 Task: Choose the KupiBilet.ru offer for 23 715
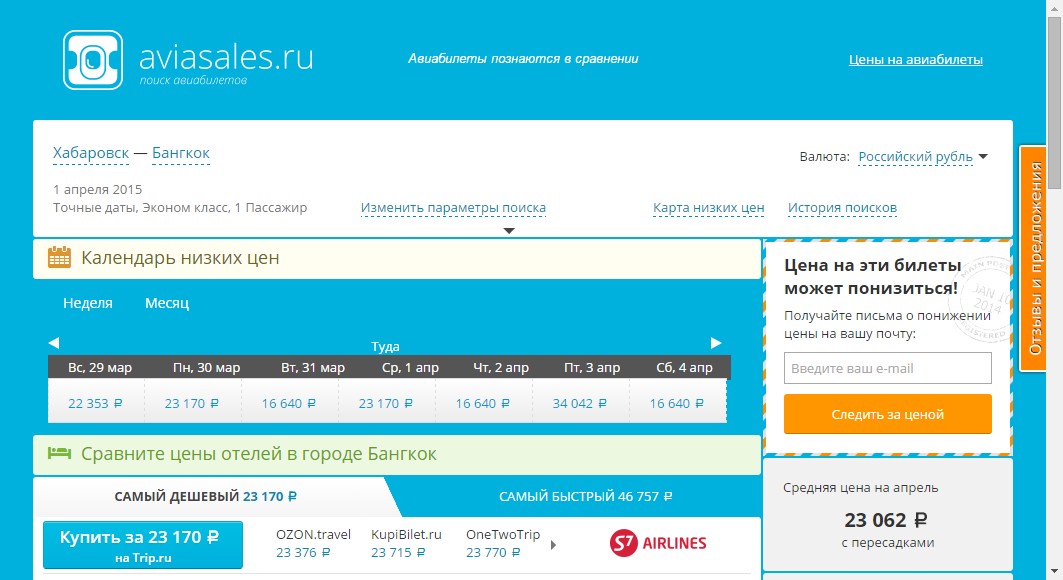coord(406,543)
